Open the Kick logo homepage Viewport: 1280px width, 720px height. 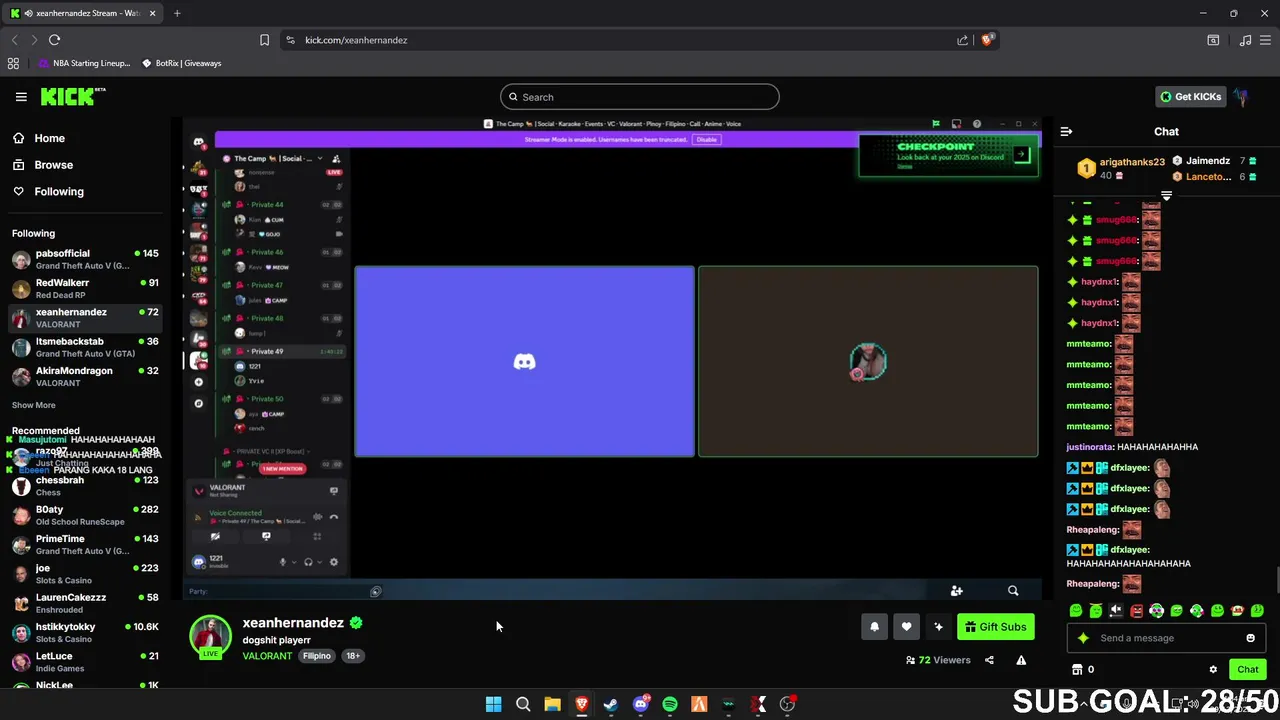point(72,97)
